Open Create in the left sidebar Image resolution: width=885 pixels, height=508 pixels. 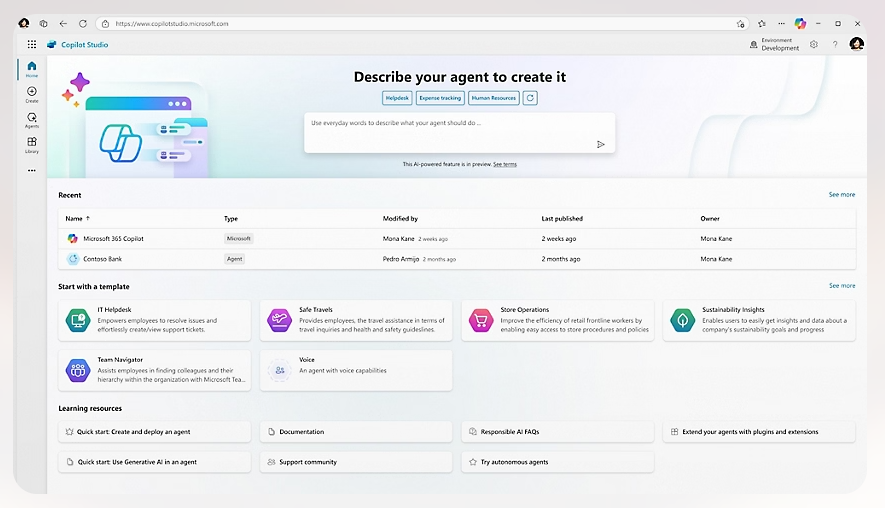[x=32, y=94]
